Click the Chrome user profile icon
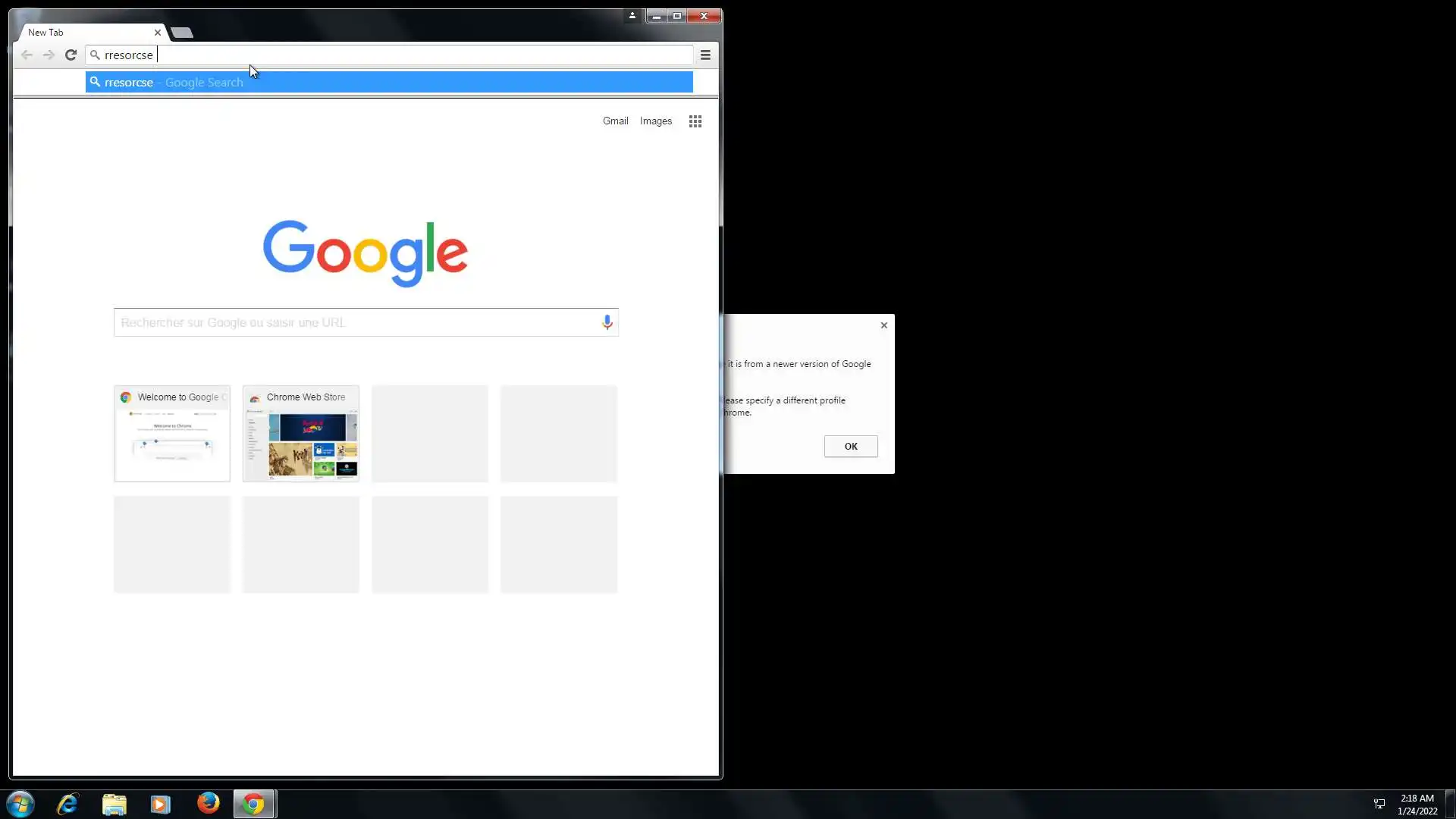This screenshot has width=1456, height=819. (x=632, y=16)
